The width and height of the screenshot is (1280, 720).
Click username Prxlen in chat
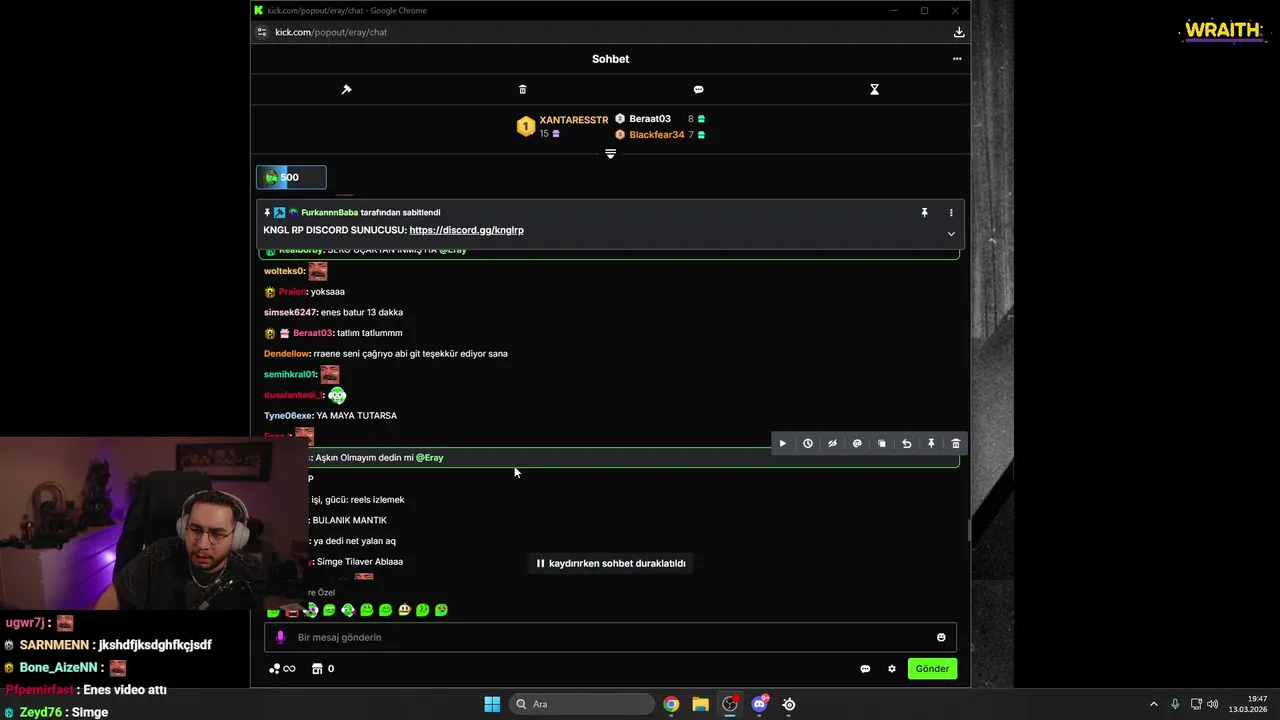pyautogui.click(x=291, y=292)
